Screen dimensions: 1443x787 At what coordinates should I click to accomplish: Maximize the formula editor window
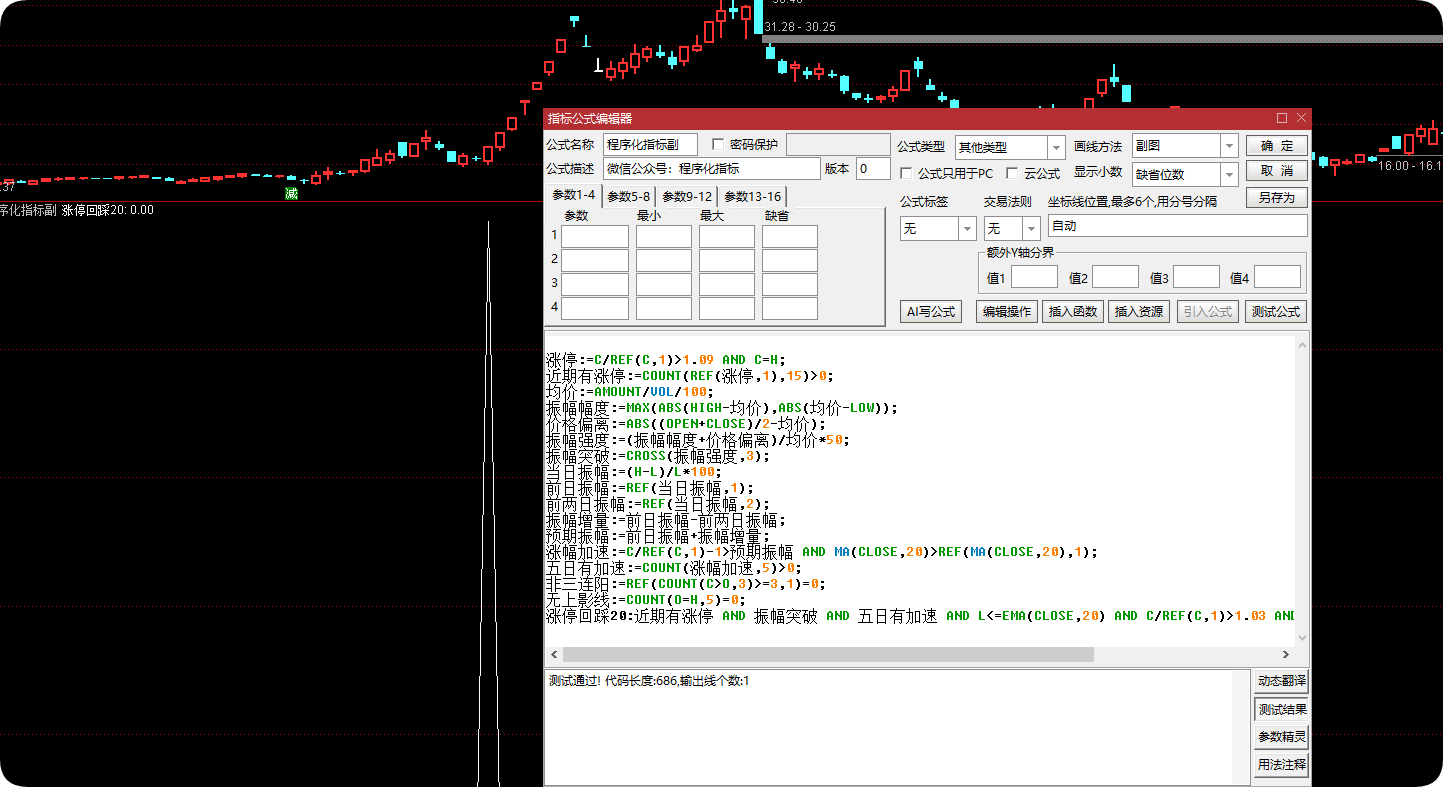pyautogui.click(x=1282, y=118)
